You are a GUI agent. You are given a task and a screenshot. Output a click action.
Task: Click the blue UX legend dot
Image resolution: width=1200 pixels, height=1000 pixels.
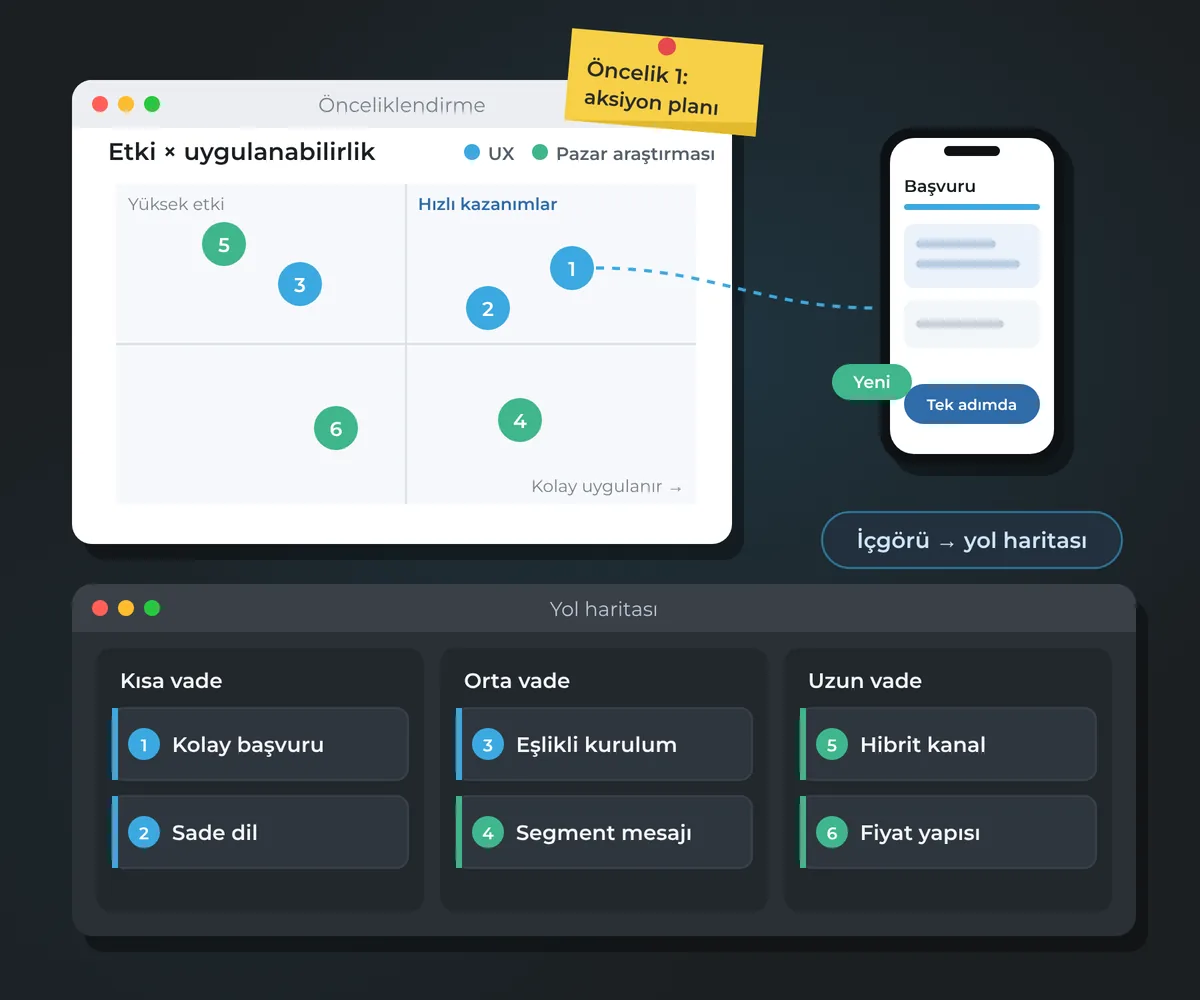pos(472,153)
